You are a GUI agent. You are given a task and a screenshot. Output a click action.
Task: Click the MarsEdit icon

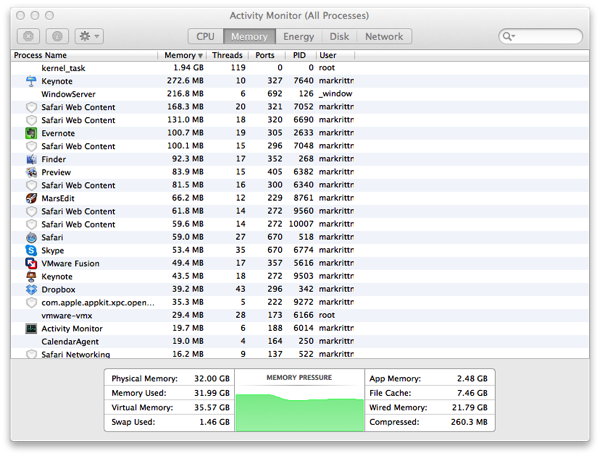[31, 198]
